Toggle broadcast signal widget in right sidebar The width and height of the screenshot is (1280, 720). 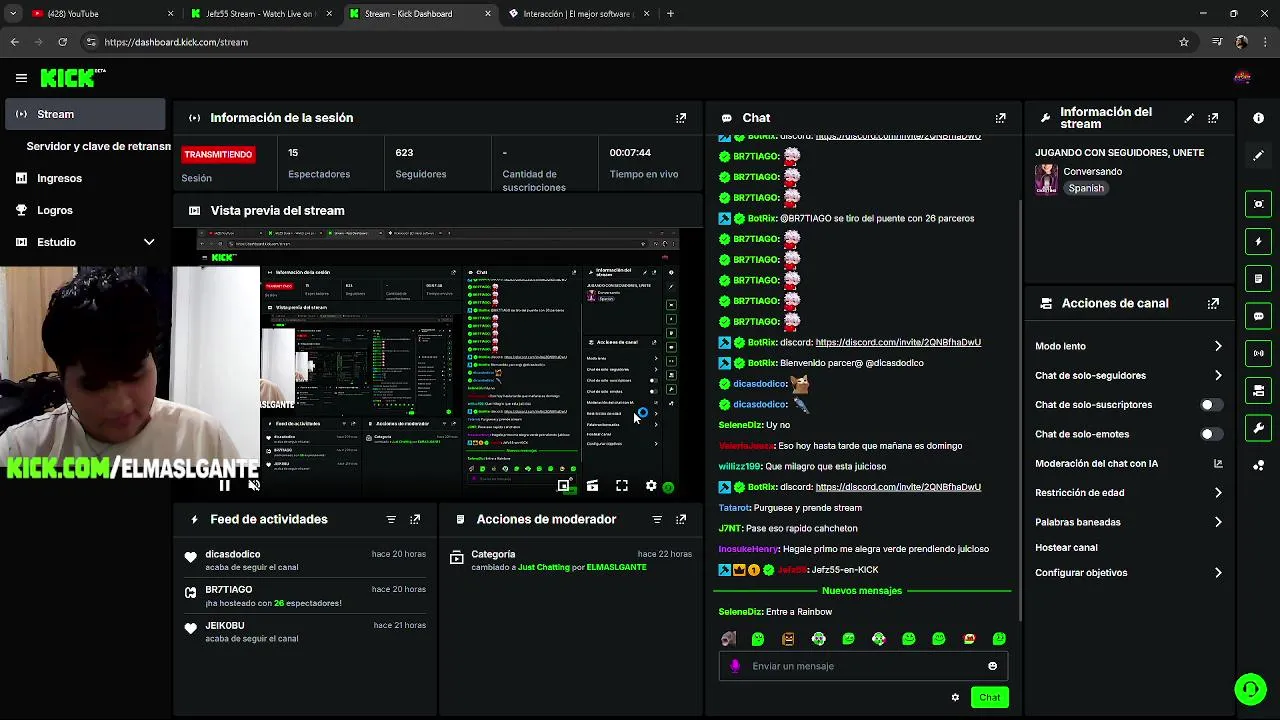point(1259,353)
